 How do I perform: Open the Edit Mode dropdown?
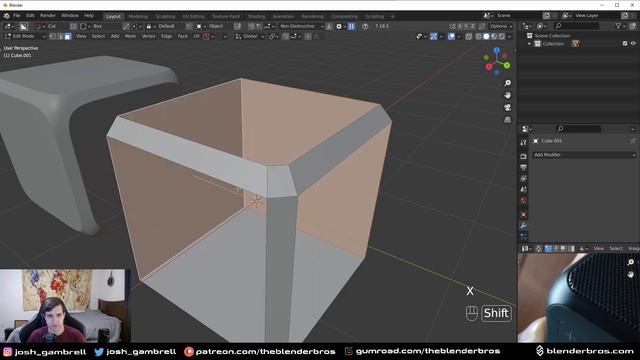pos(25,36)
